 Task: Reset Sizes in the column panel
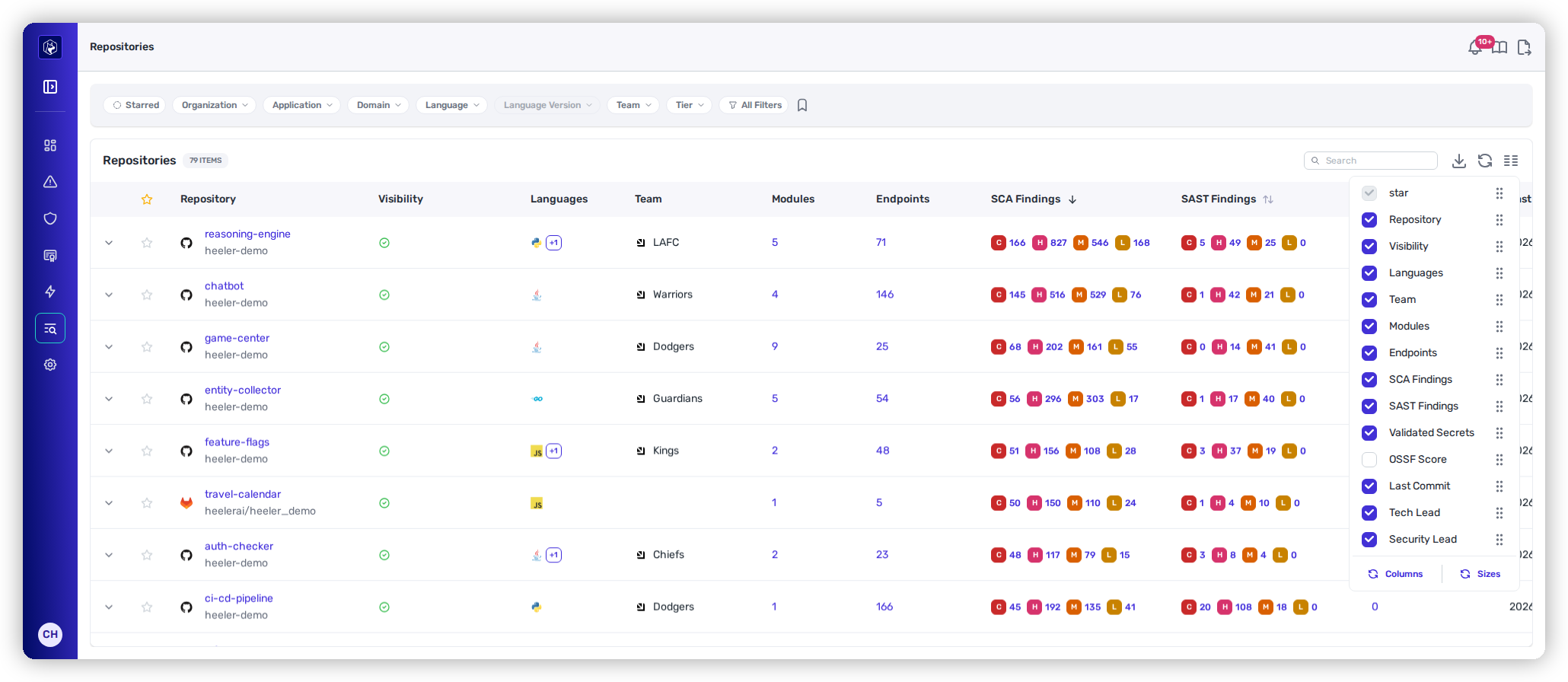click(1480, 574)
